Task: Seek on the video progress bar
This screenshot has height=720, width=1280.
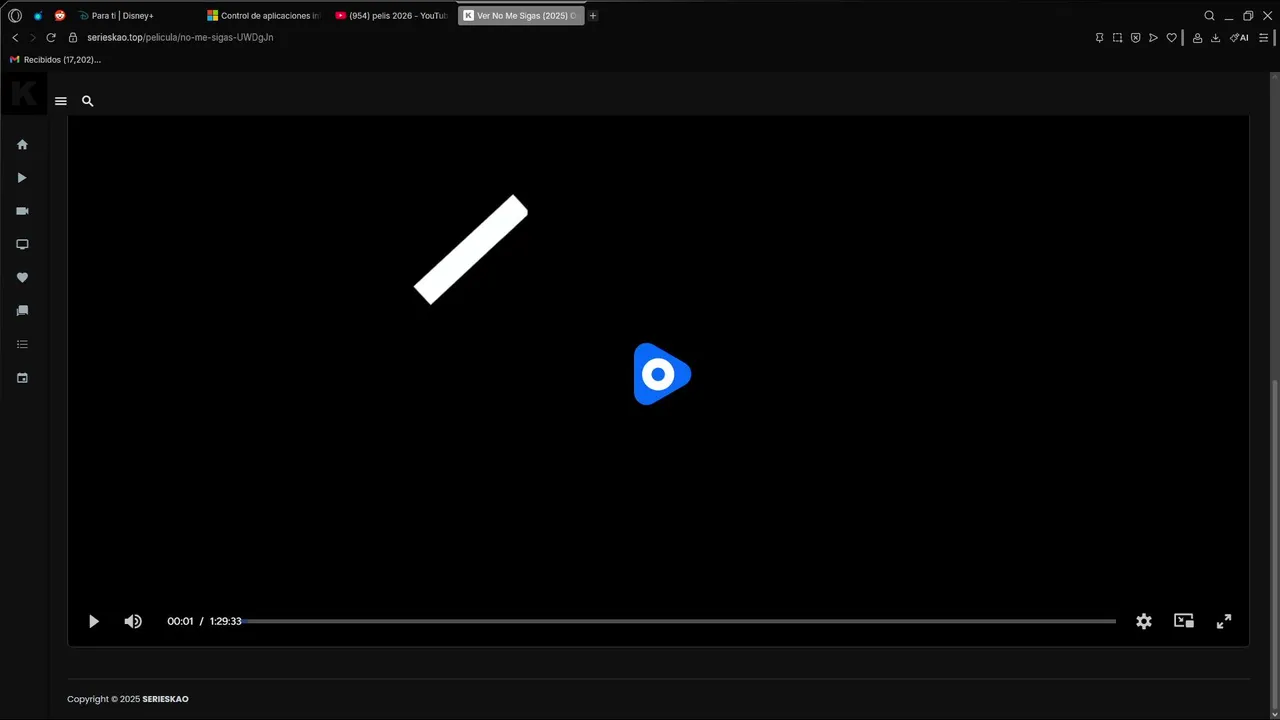Action: [x=679, y=621]
